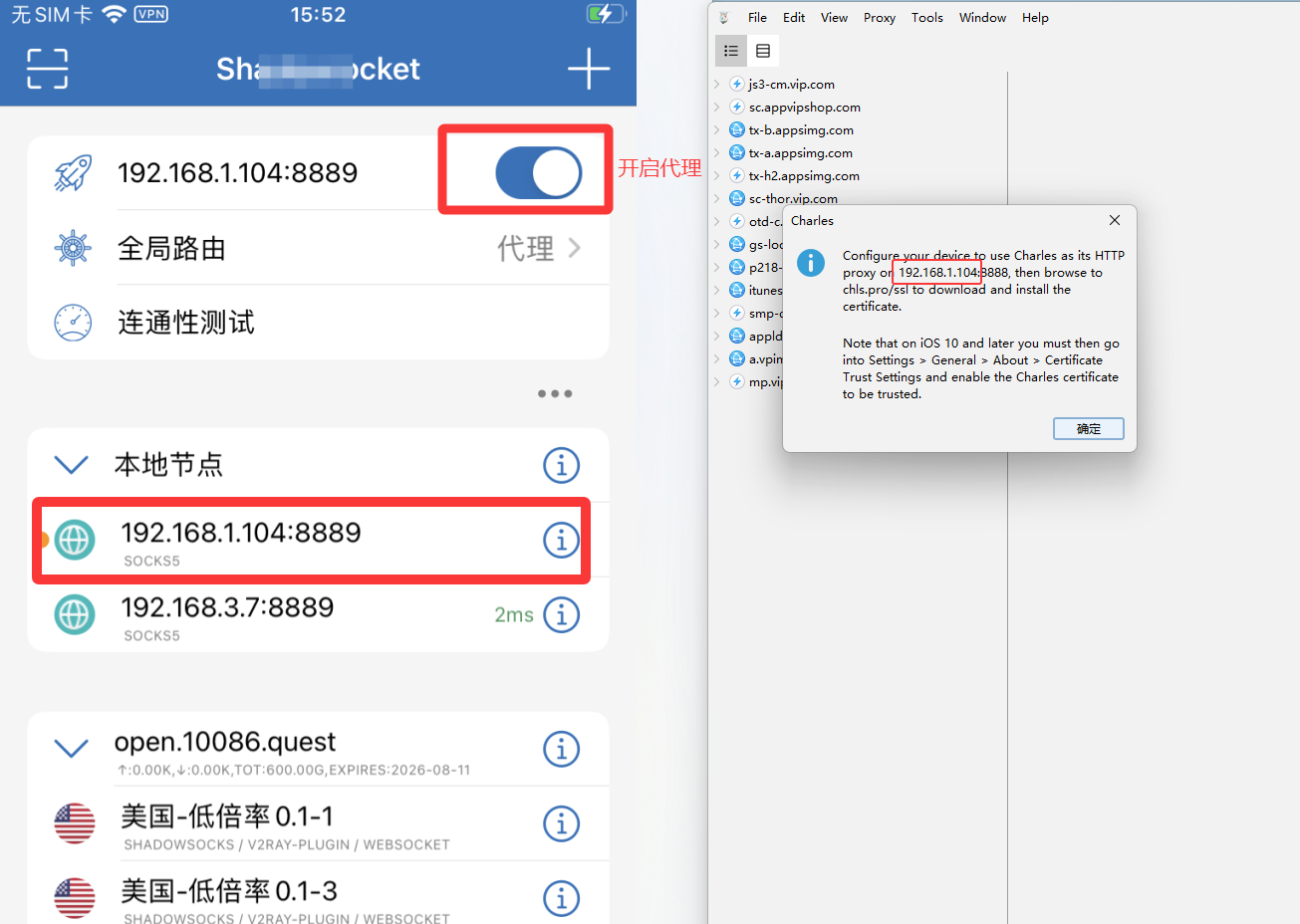The height and width of the screenshot is (924, 1300).
Task: Select node 192.168.3.7:8889 SOCKS5
Action: (318, 615)
